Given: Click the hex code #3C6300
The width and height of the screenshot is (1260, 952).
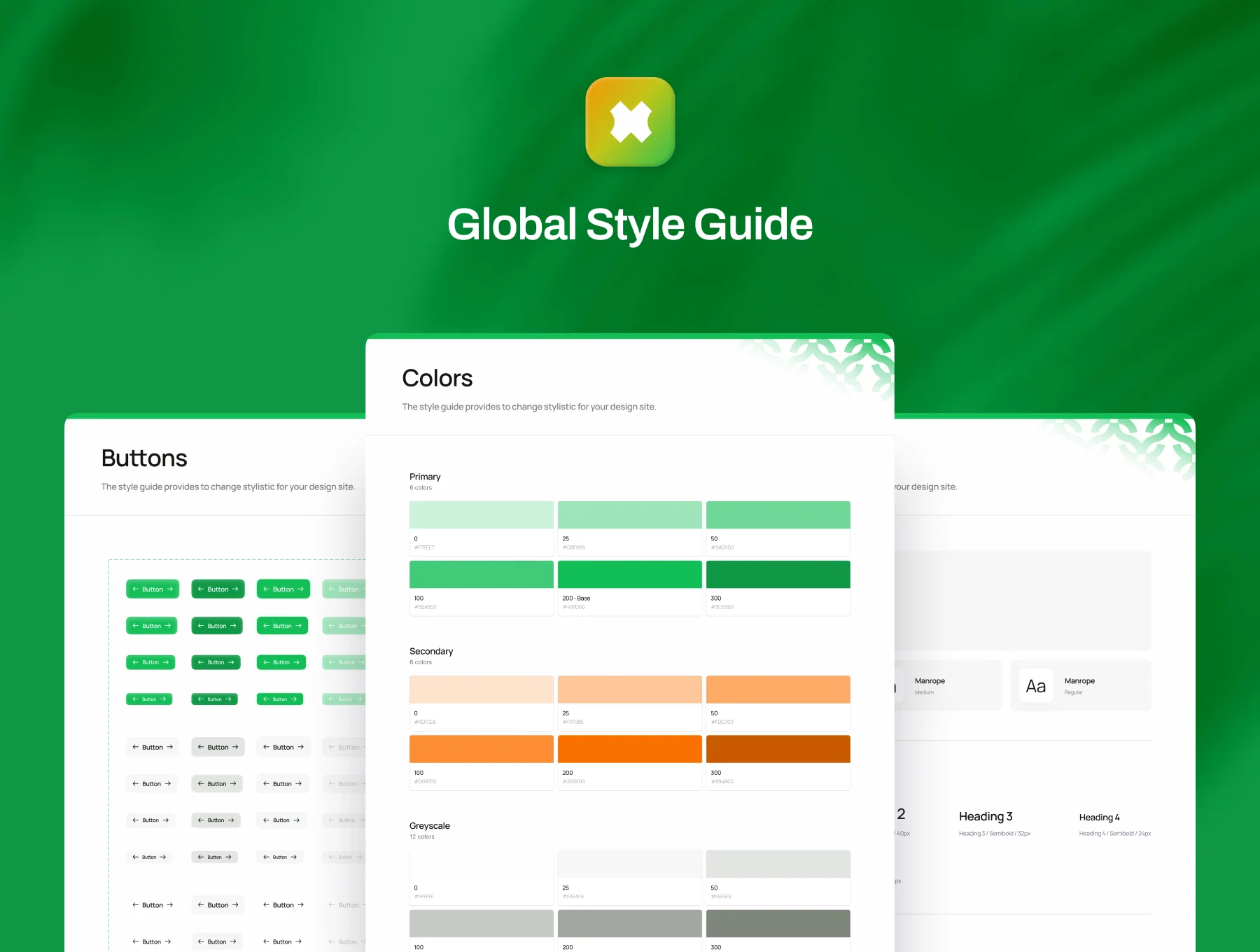Looking at the screenshot, I should tap(722, 607).
